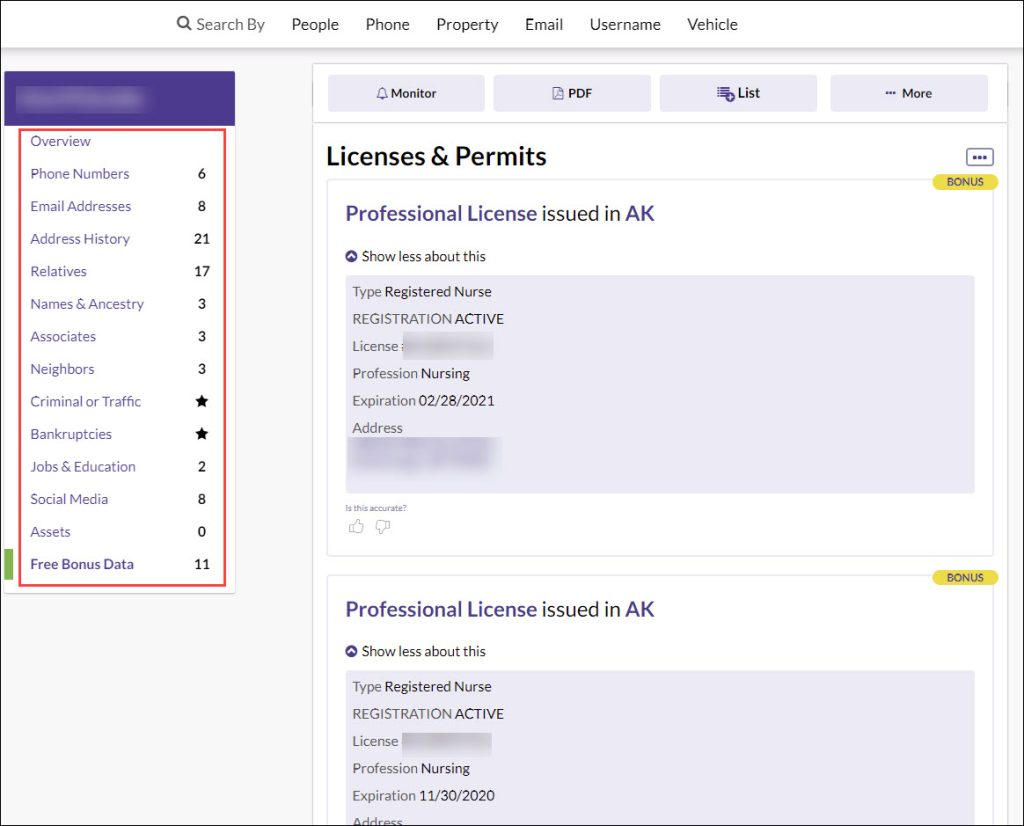
Task: Click the BONUS badge on the second license card
Action: coord(965,578)
